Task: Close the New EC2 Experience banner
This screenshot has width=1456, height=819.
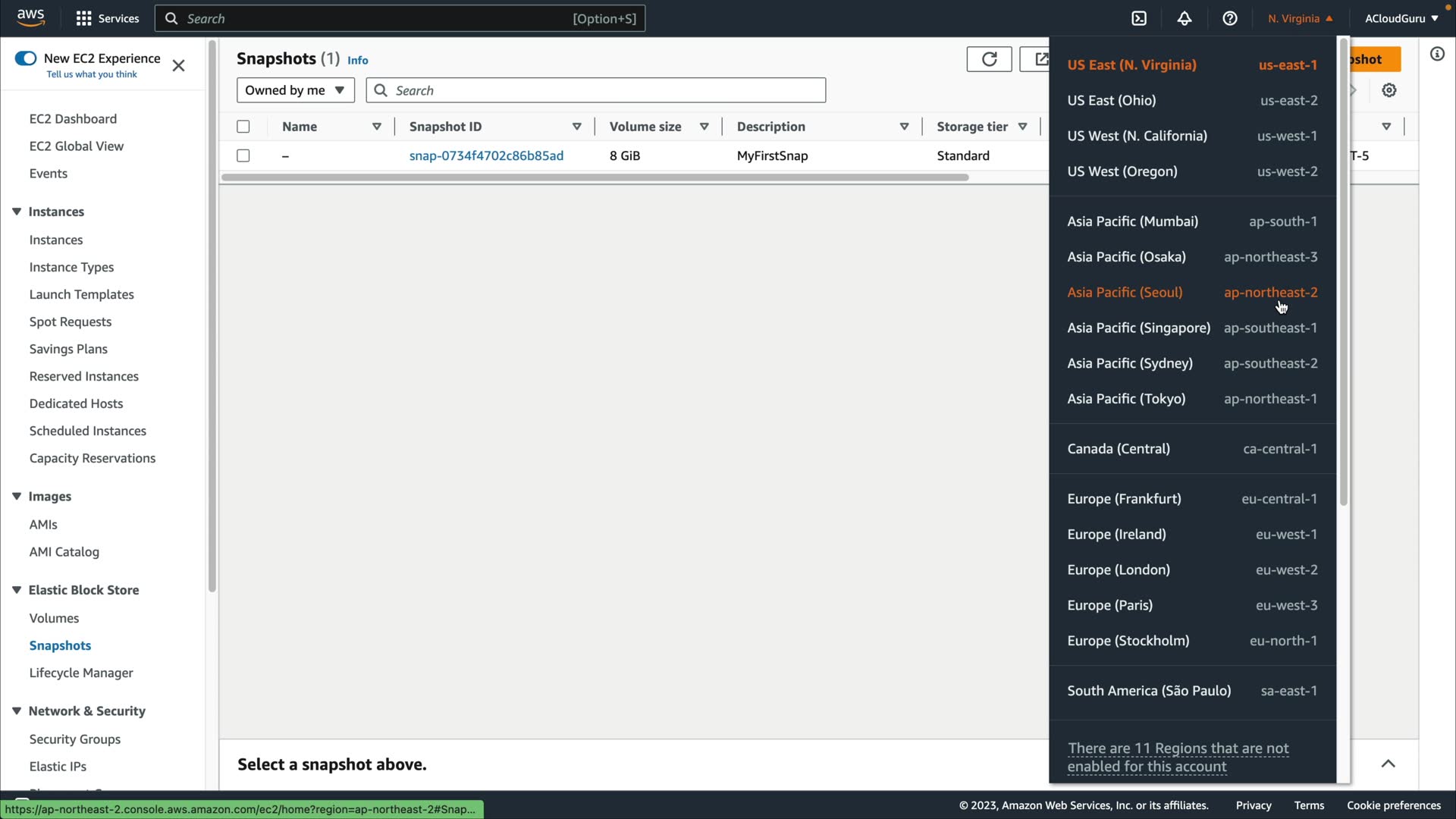Action: [x=178, y=66]
